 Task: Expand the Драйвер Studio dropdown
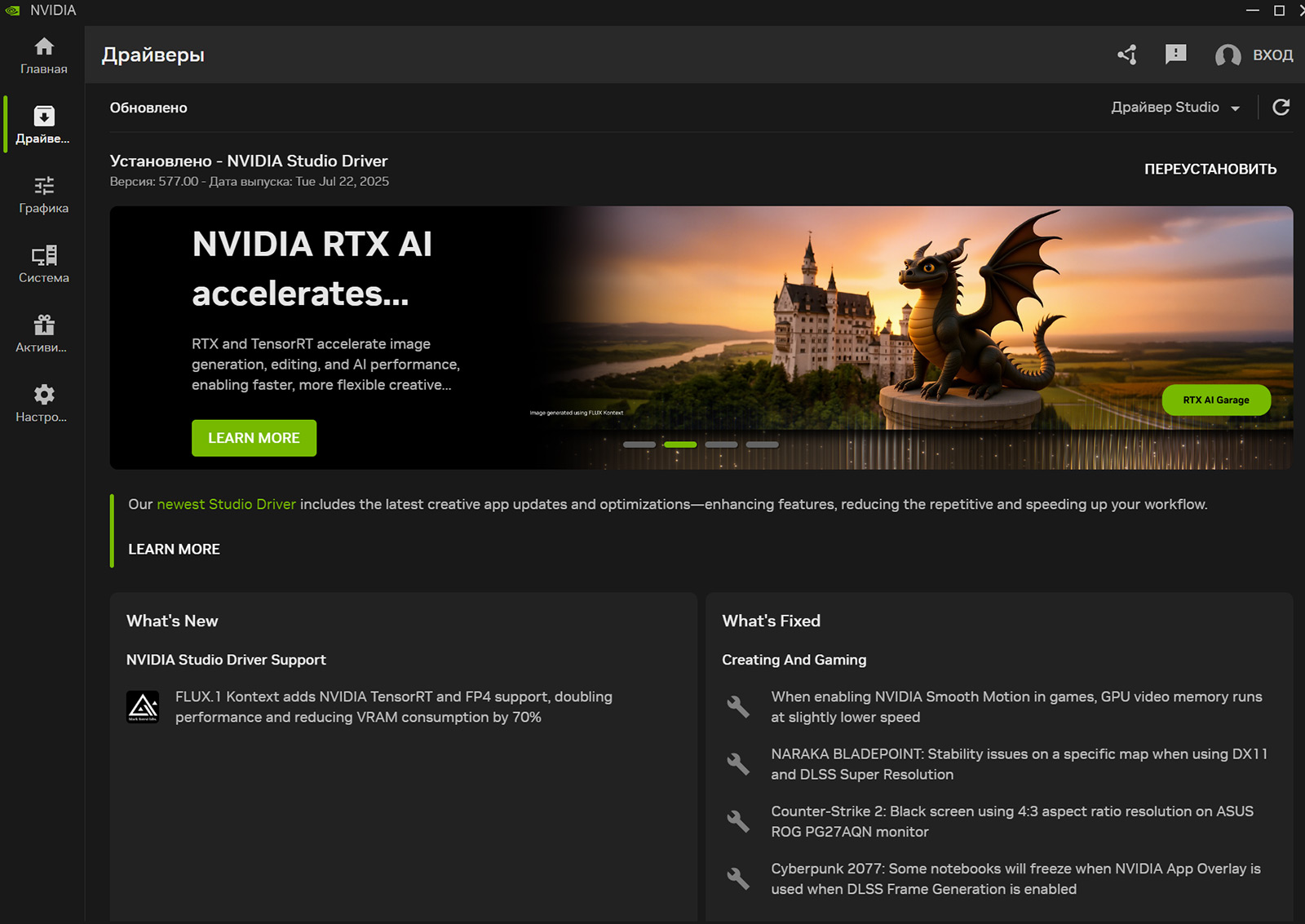1175,107
